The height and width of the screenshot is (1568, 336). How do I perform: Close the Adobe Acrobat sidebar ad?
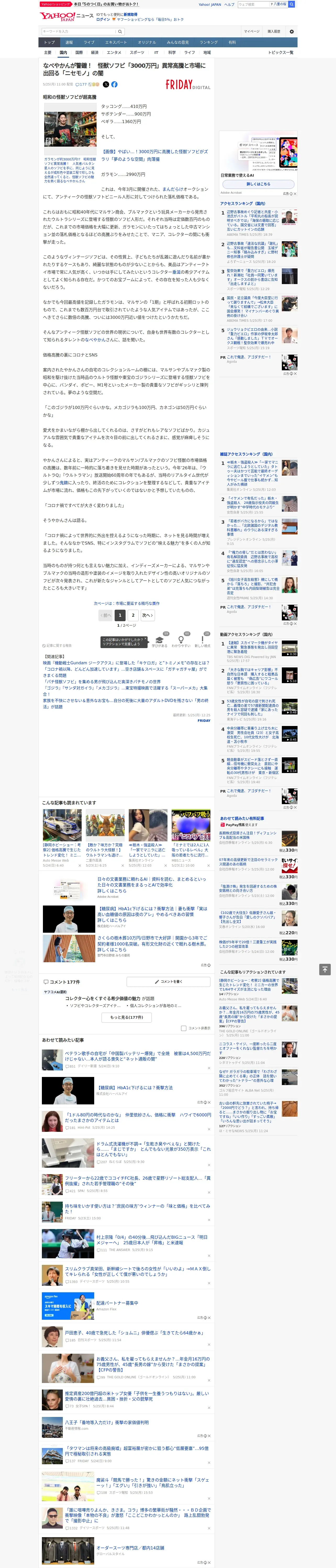[x=295, y=194]
